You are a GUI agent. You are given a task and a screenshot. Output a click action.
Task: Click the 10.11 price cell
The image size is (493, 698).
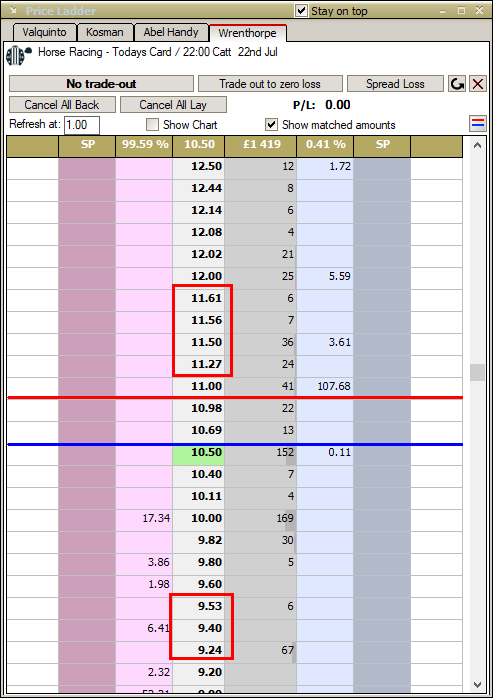coord(199,497)
